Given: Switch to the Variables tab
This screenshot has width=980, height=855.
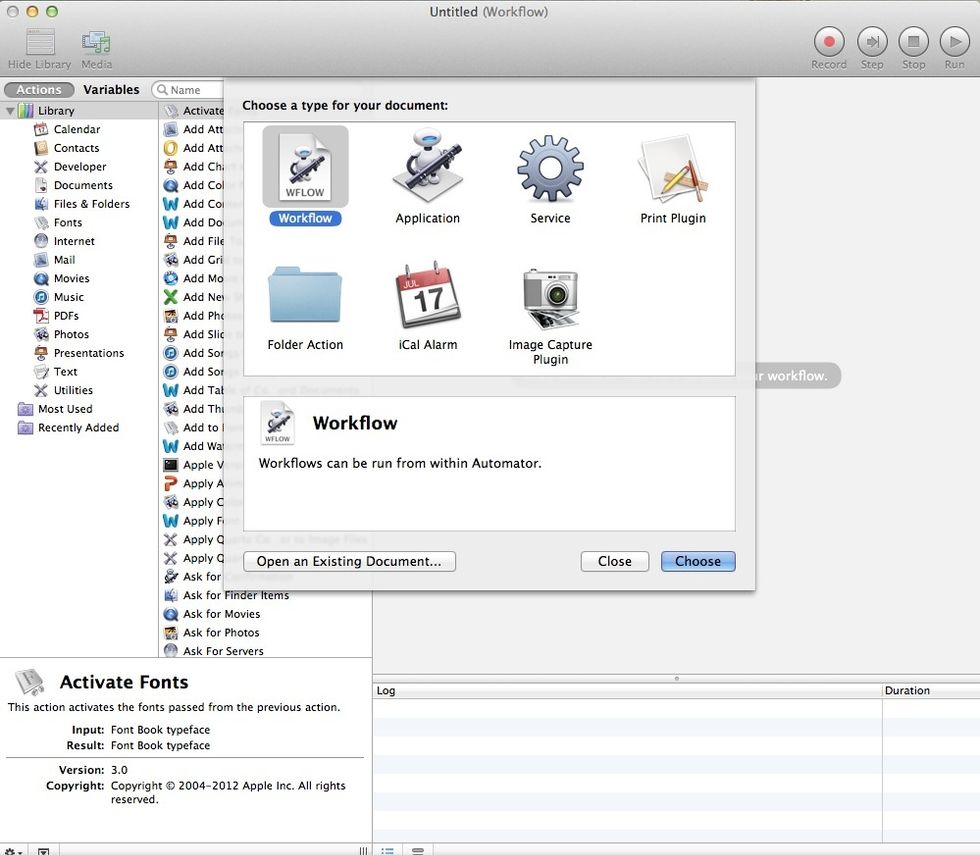Looking at the screenshot, I should (111, 90).
